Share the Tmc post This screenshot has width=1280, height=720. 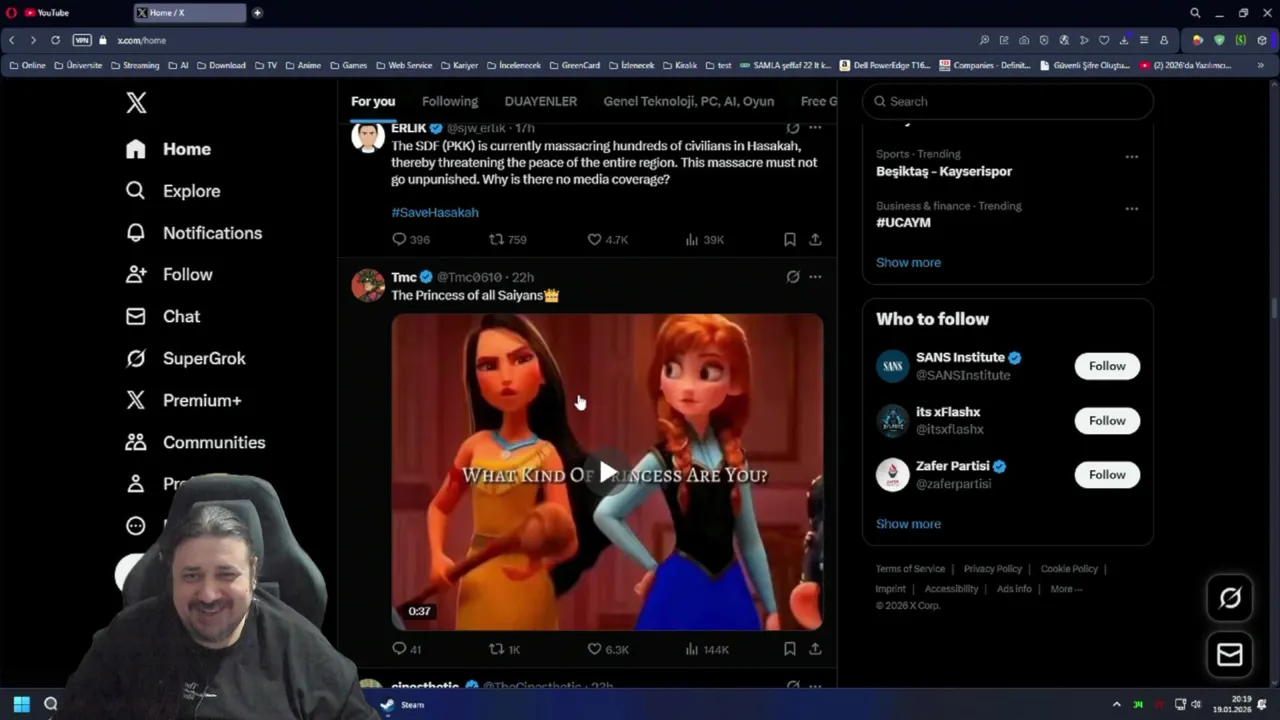click(815, 649)
